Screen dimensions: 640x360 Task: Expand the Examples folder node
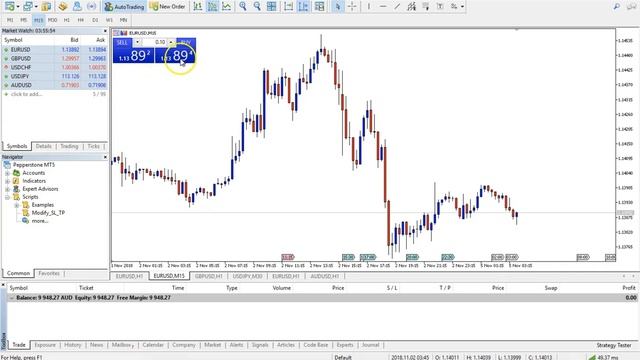(16, 205)
